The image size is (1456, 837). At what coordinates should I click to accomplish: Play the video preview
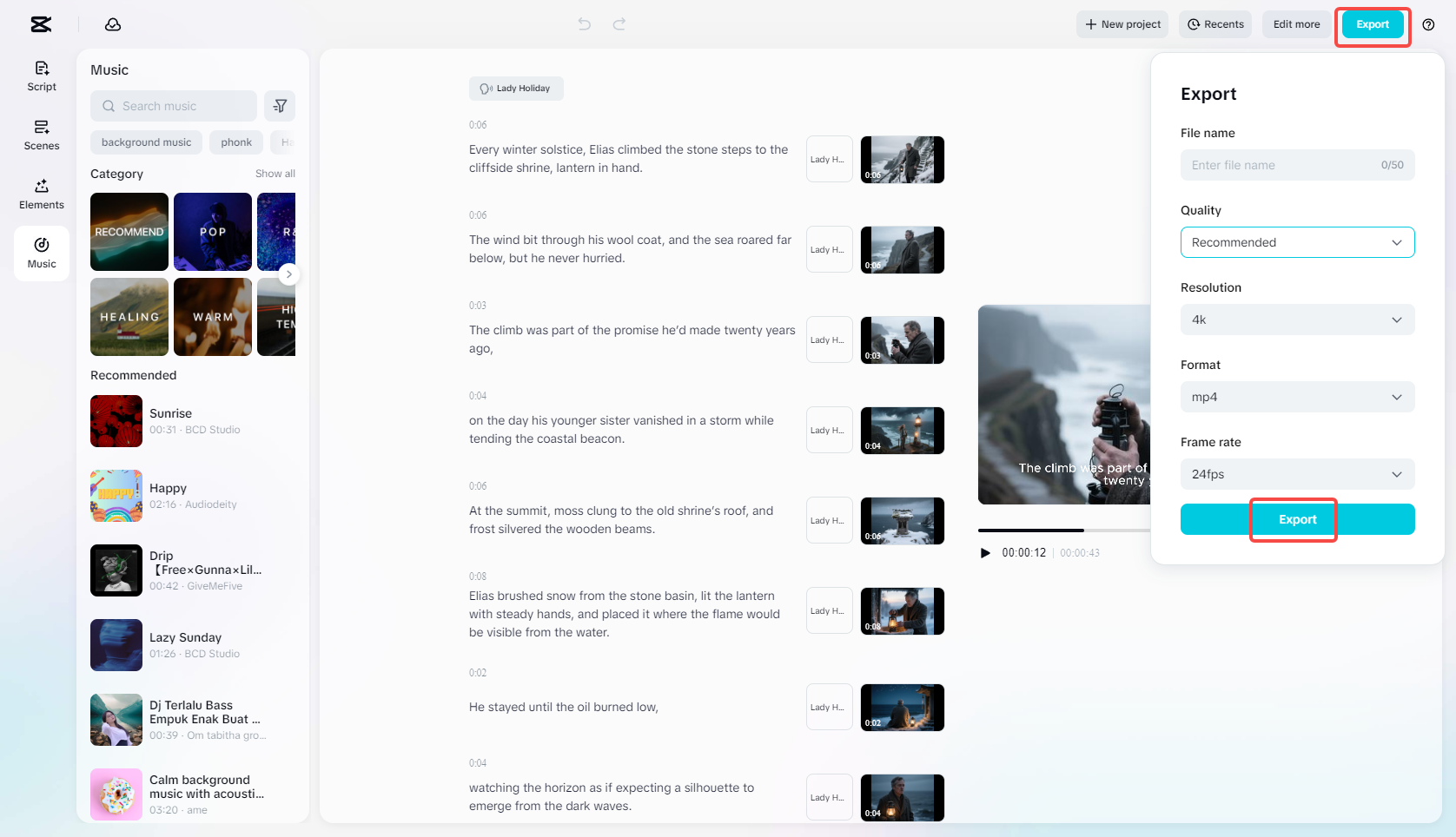(985, 552)
